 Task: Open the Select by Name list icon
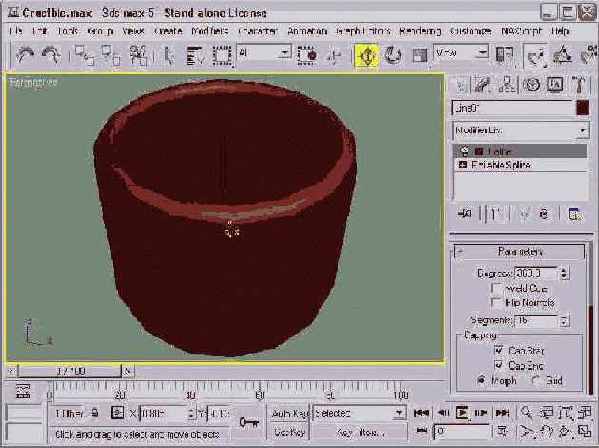coord(195,56)
